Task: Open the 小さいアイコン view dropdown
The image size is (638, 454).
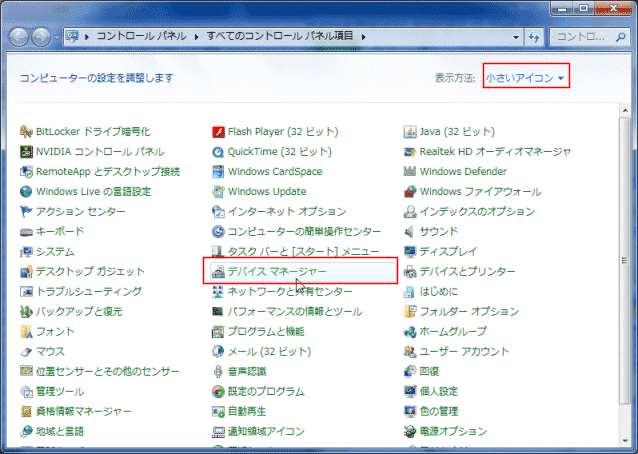Action: 526,78
